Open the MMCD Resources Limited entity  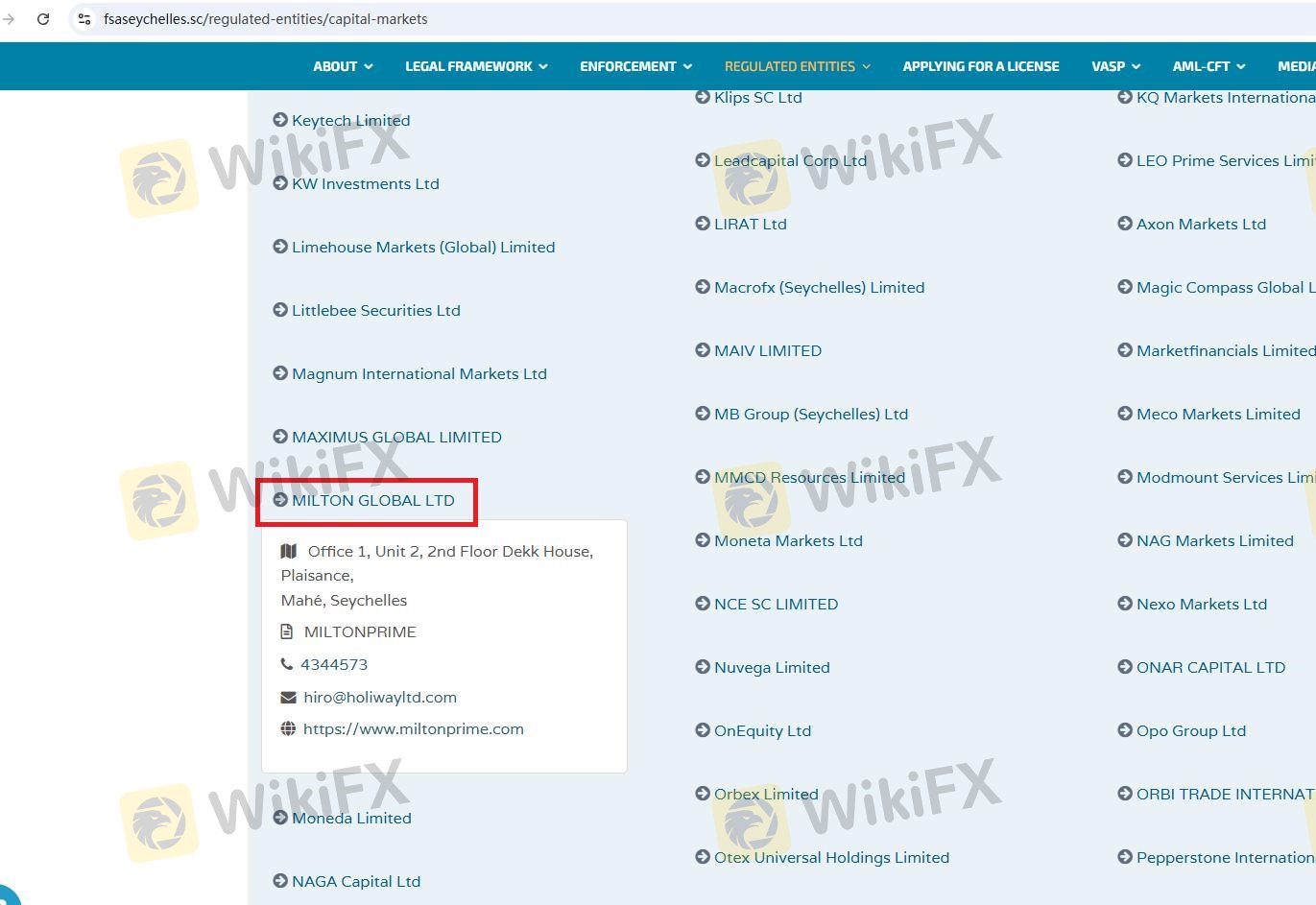click(x=809, y=477)
